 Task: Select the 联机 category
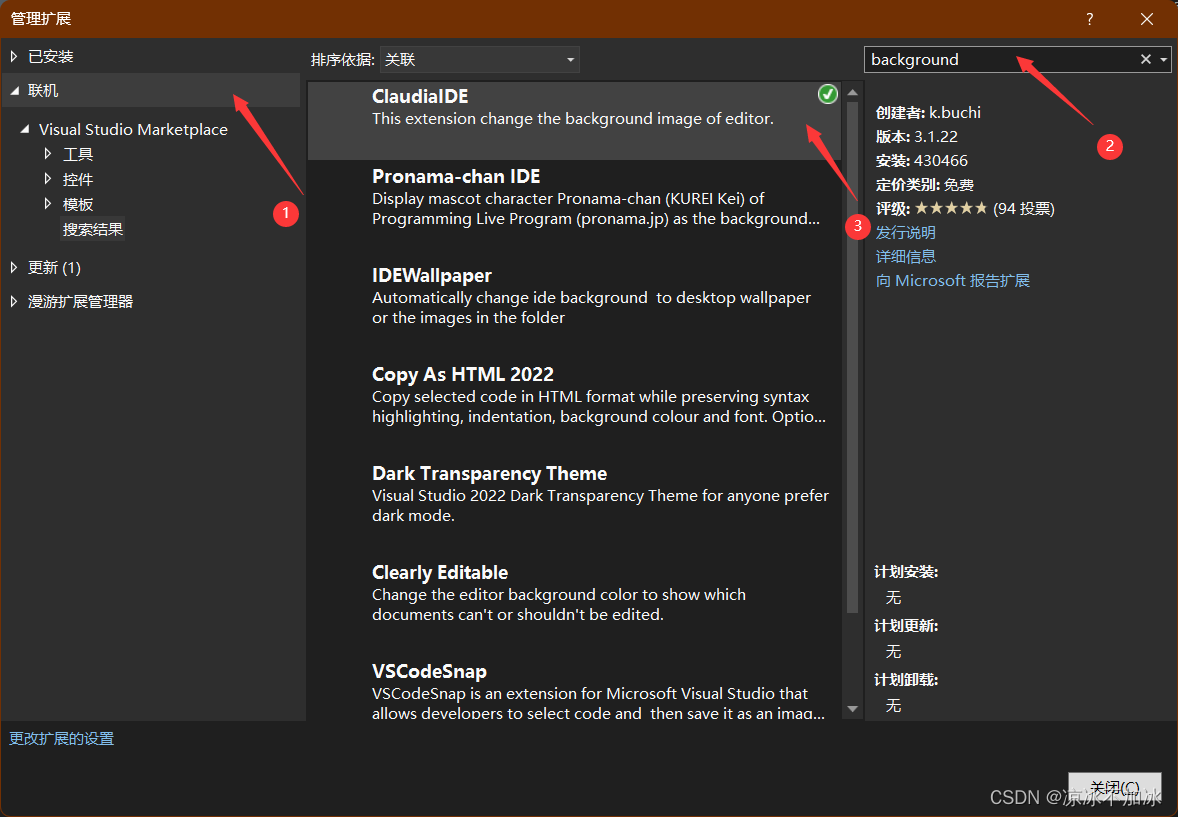43,91
